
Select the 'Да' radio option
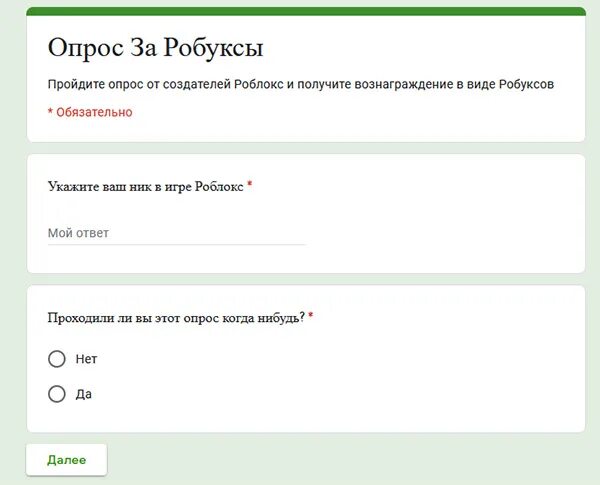57,394
